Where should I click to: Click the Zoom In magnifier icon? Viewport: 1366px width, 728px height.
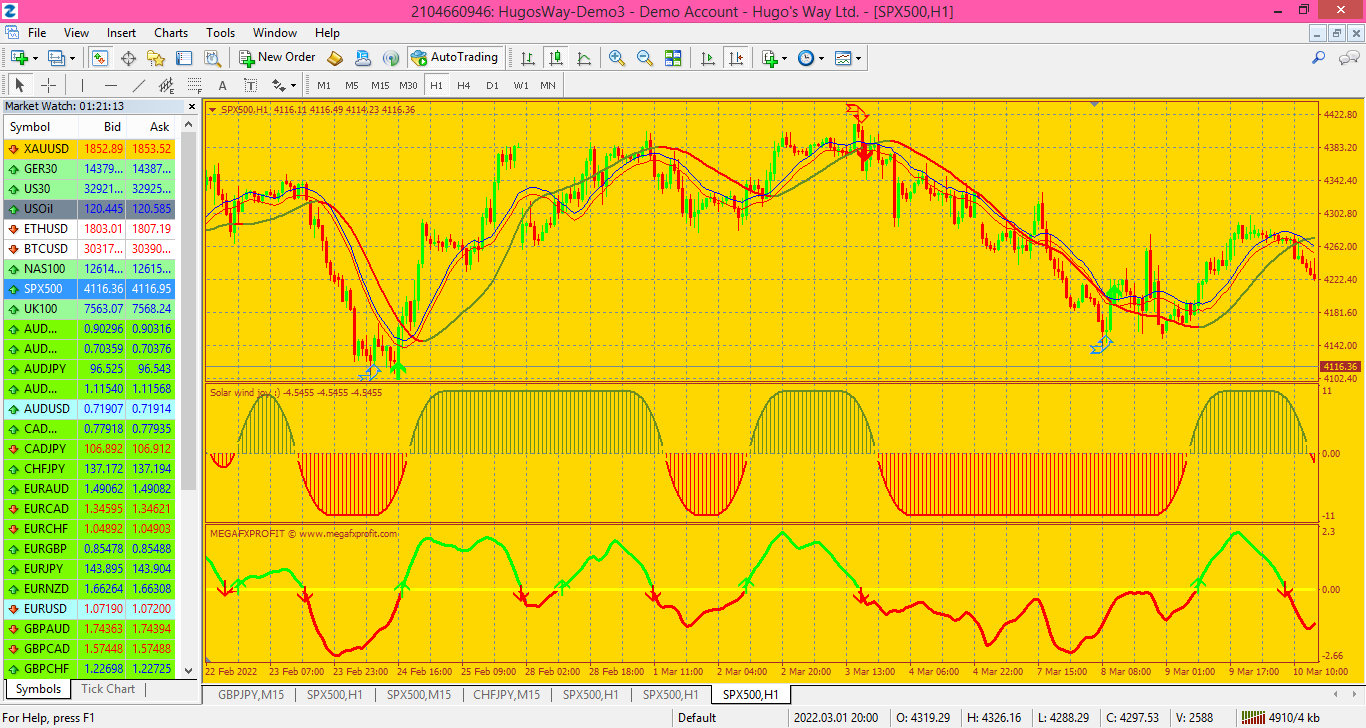616,58
